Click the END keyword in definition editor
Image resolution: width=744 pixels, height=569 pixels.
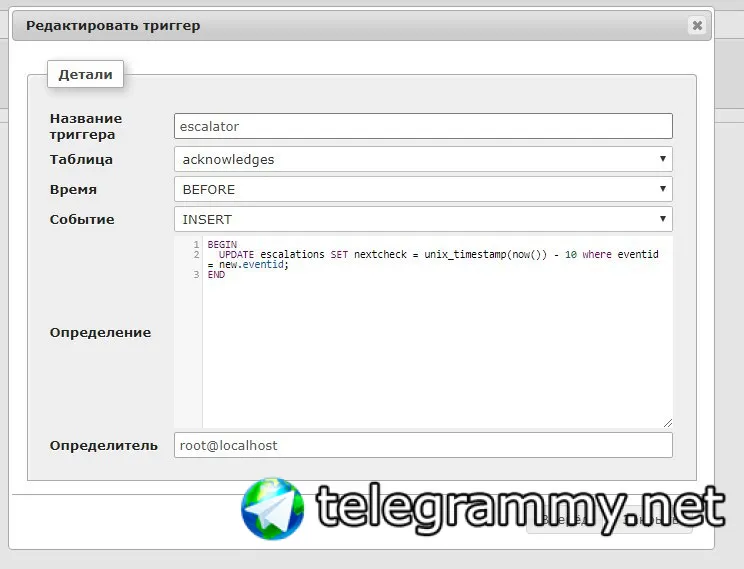216,274
